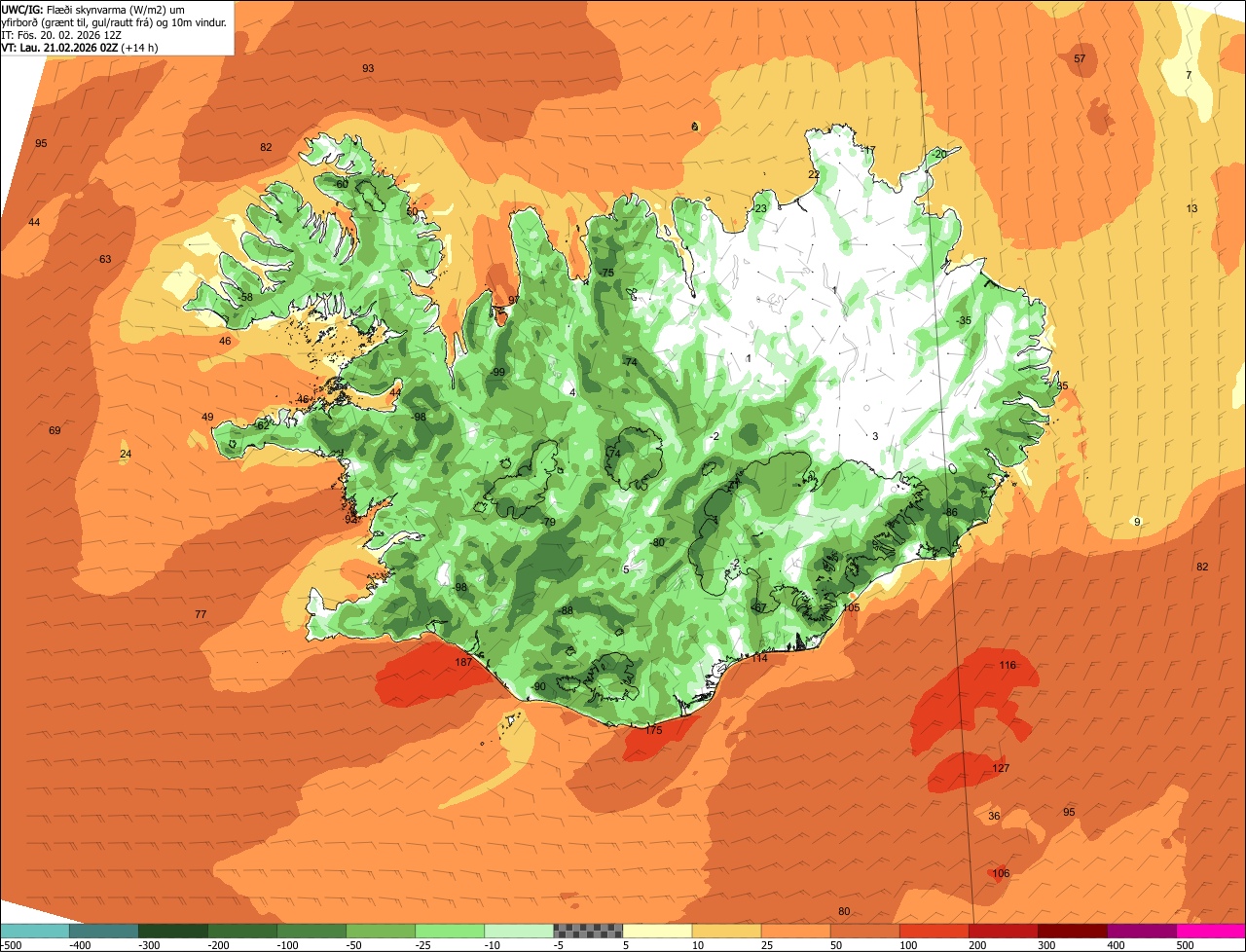Select the map value 77 in the southwest ocean
Viewport: 1246px width, 952px height.
tap(201, 614)
